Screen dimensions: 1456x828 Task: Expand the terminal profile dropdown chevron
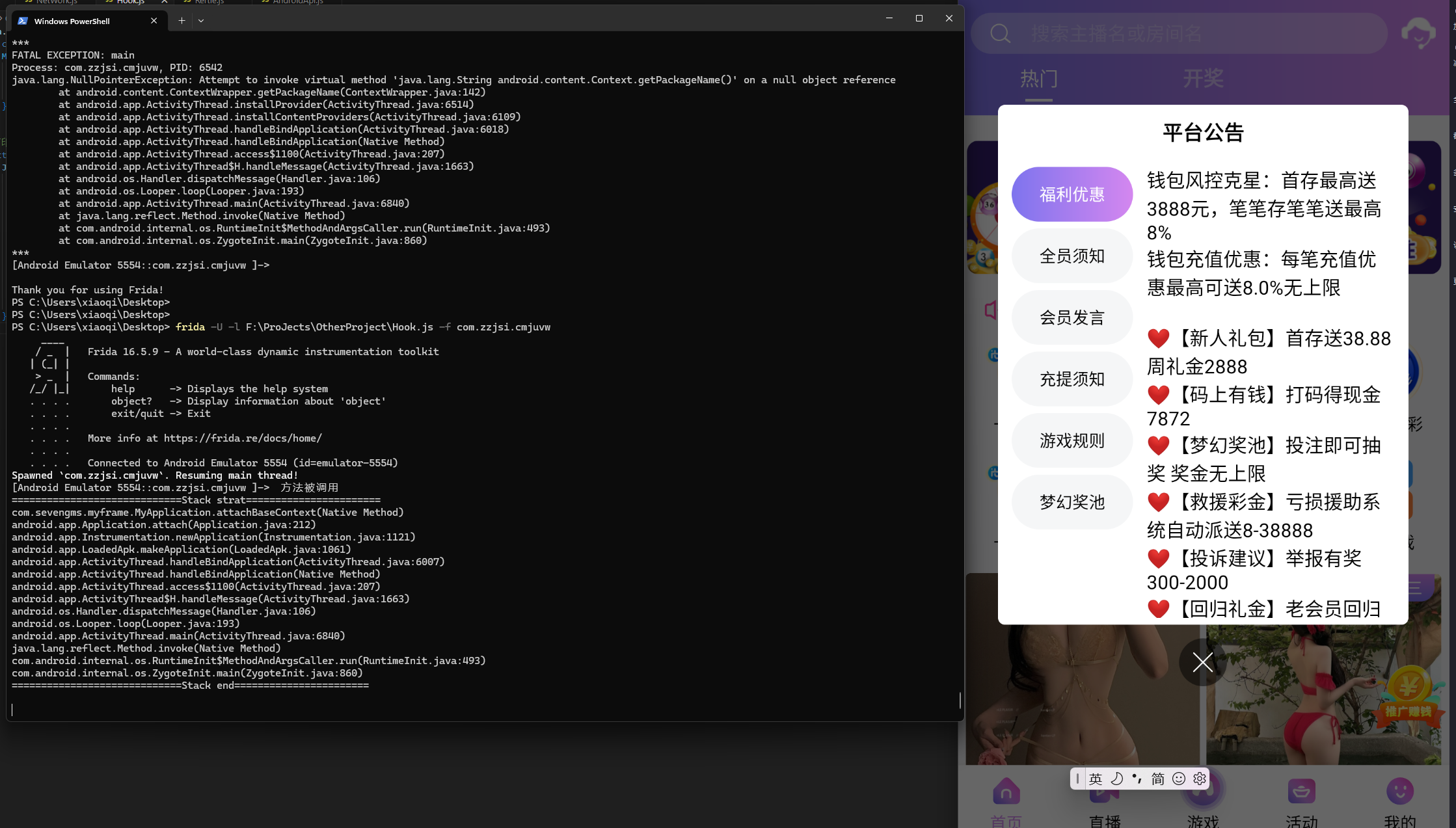[x=201, y=21]
